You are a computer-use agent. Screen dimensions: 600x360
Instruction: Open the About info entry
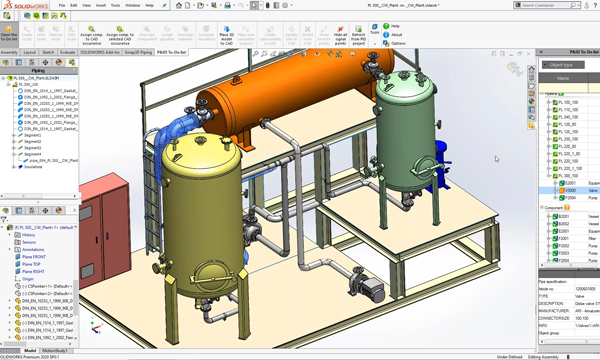point(393,35)
